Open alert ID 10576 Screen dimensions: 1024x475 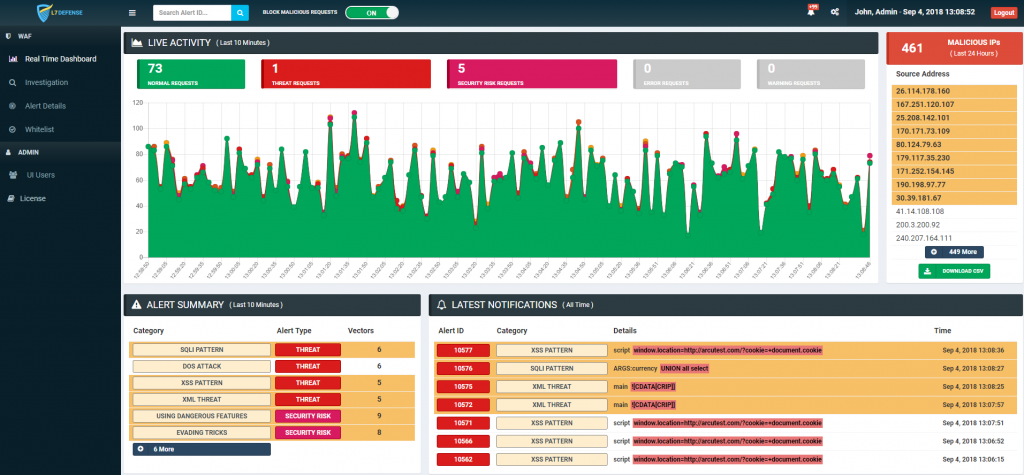pos(463,369)
